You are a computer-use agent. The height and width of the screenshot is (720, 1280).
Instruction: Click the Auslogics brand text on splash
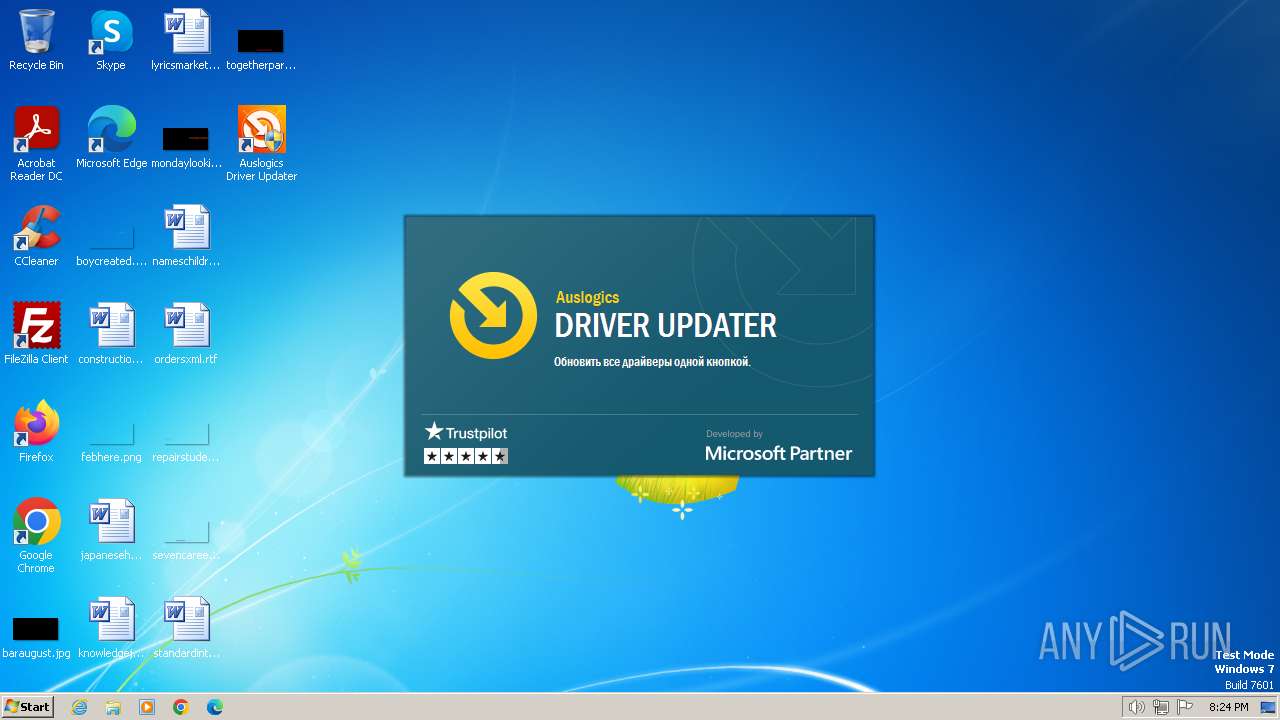[587, 297]
